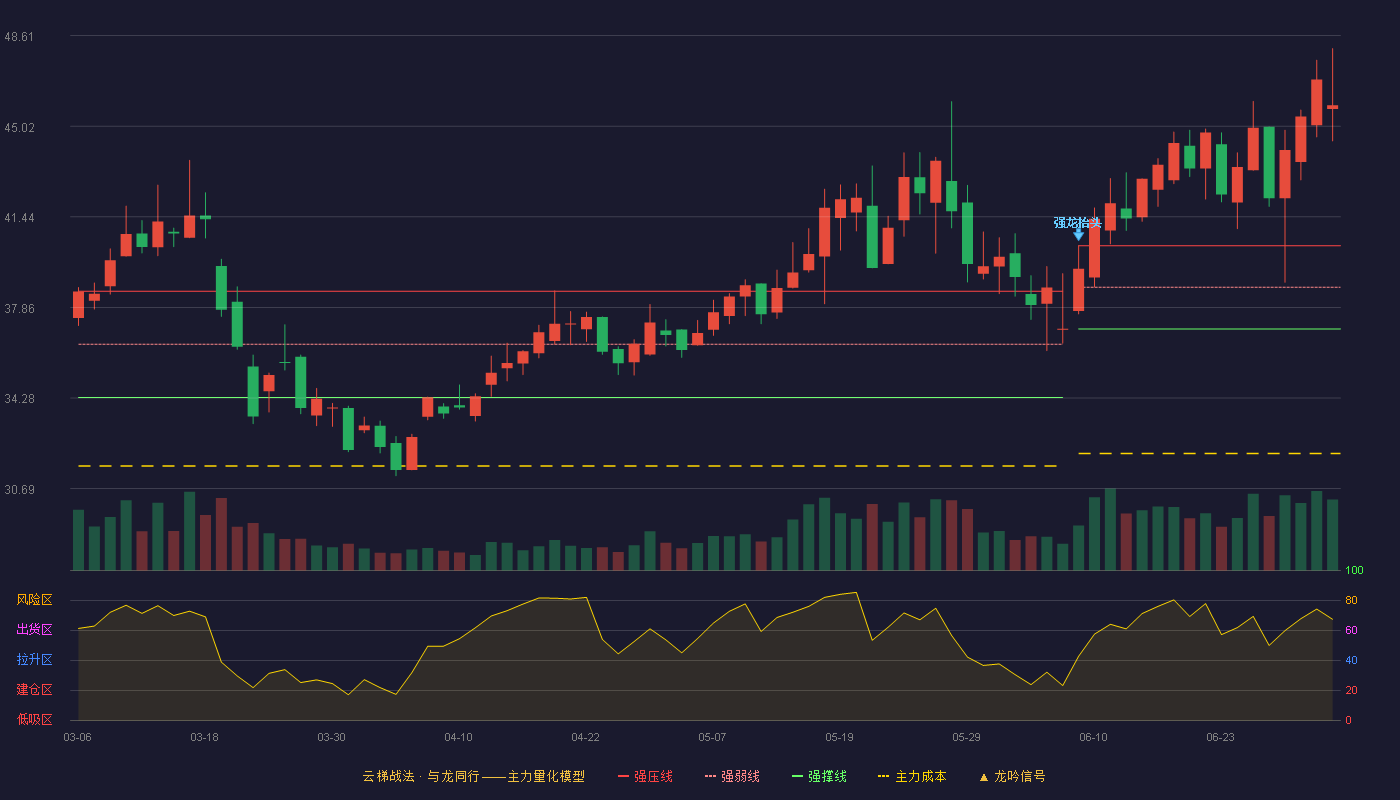
Task: Toggle the 强弱线 legend entry
Action: tap(732, 776)
